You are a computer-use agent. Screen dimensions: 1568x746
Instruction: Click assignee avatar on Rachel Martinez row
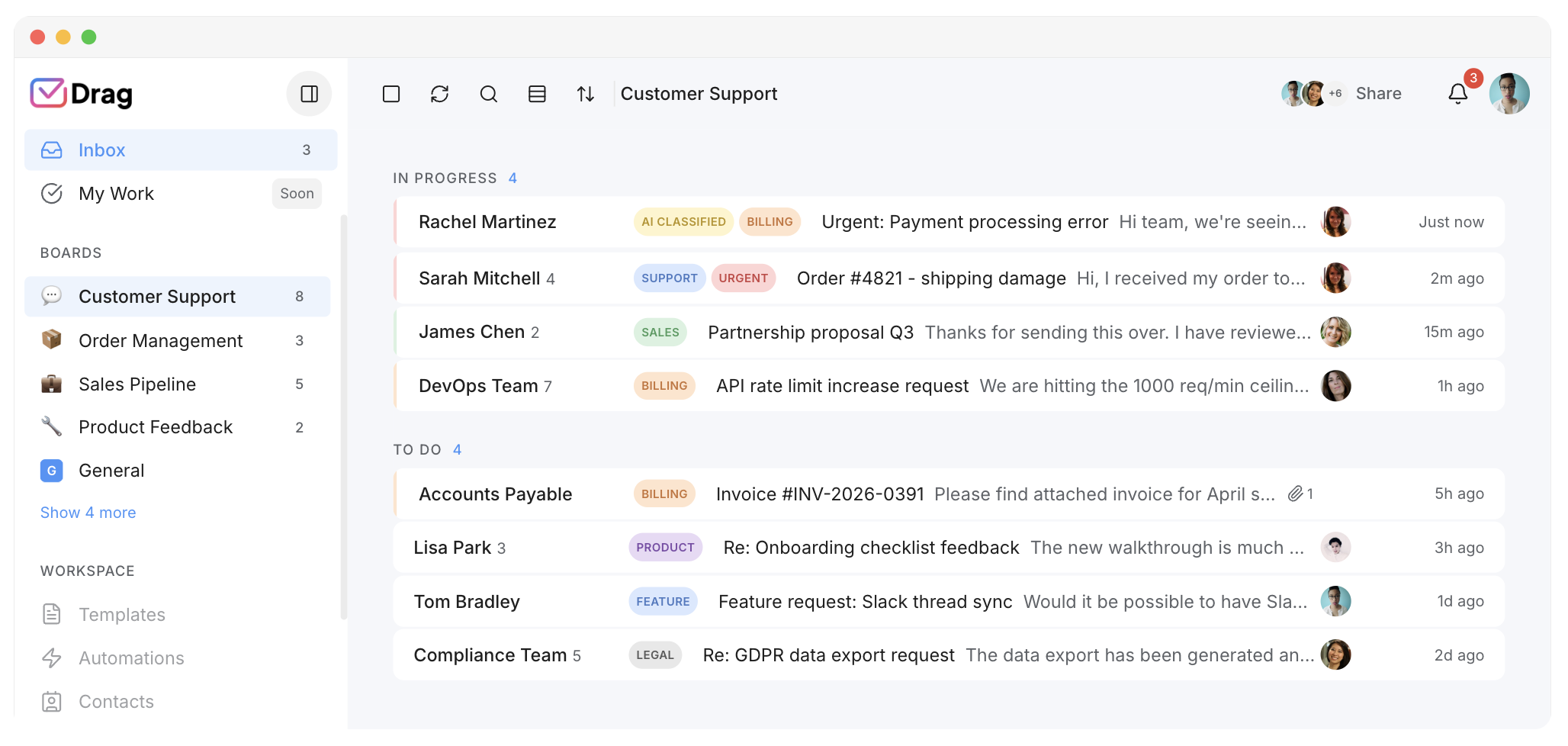click(1336, 222)
